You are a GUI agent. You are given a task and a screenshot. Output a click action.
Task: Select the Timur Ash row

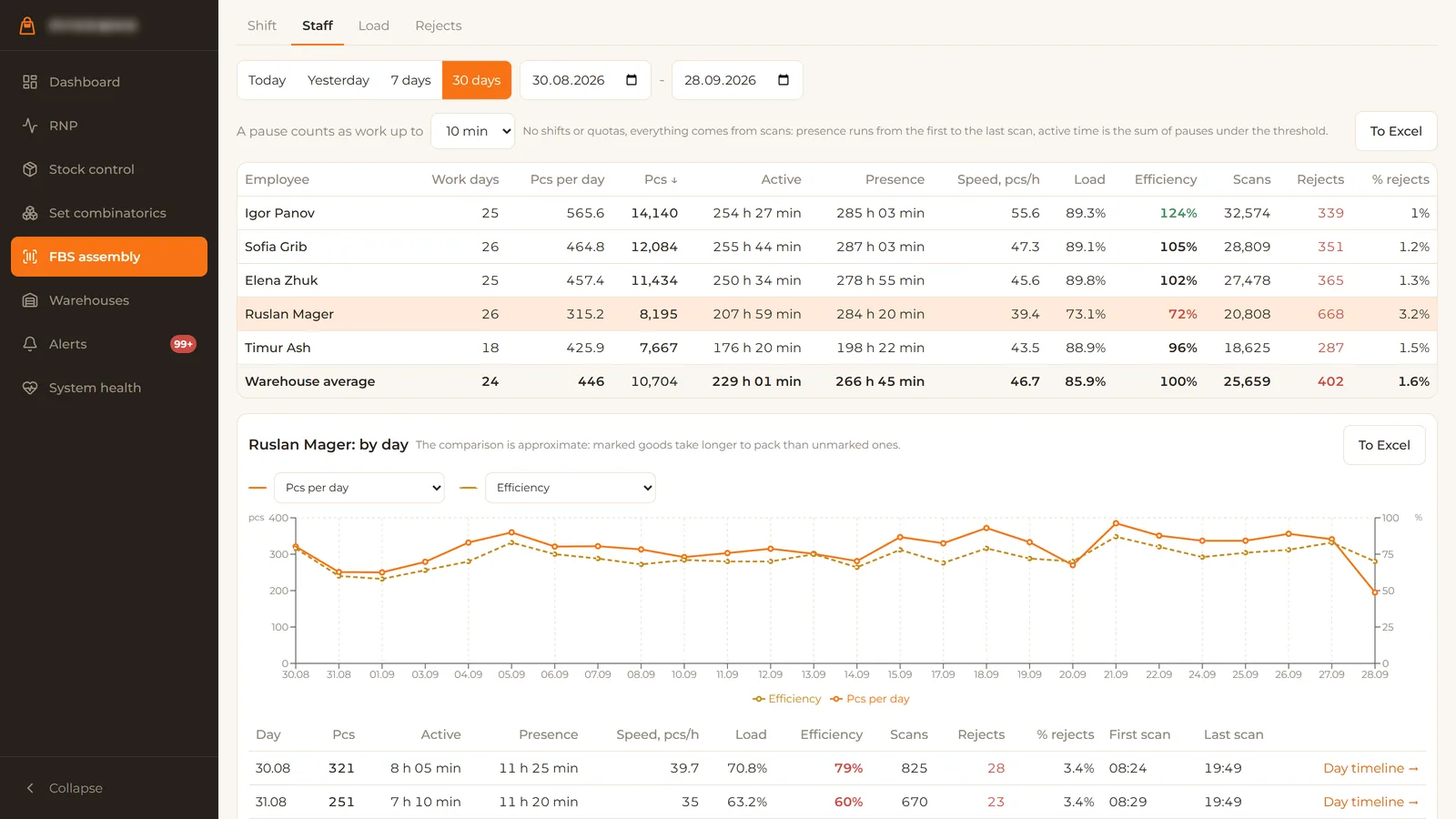tap(837, 348)
